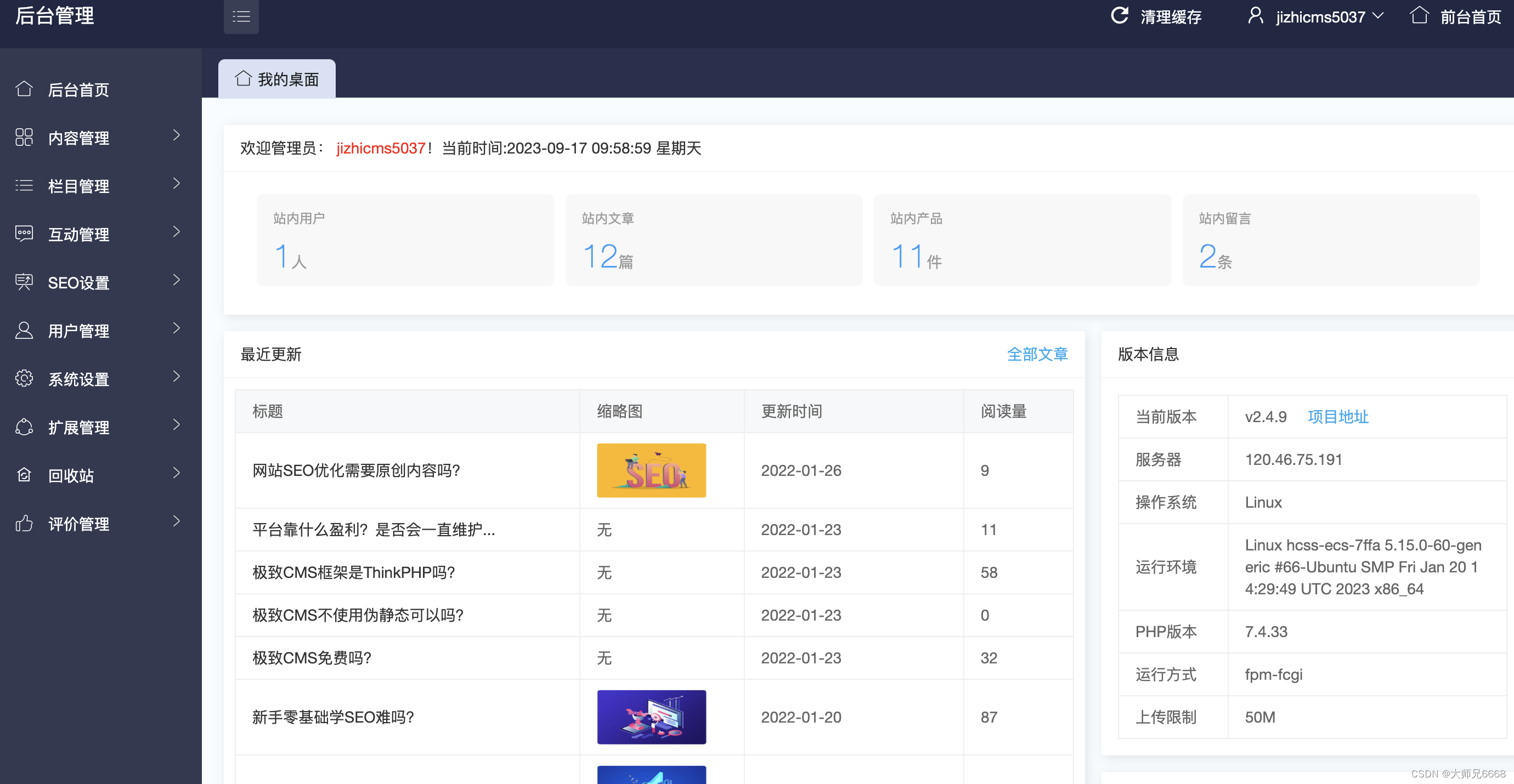Click PHP version value 7.4.33
This screenshot has height=784, width=1514.
pyautogui.click(x=1266, y=632)
